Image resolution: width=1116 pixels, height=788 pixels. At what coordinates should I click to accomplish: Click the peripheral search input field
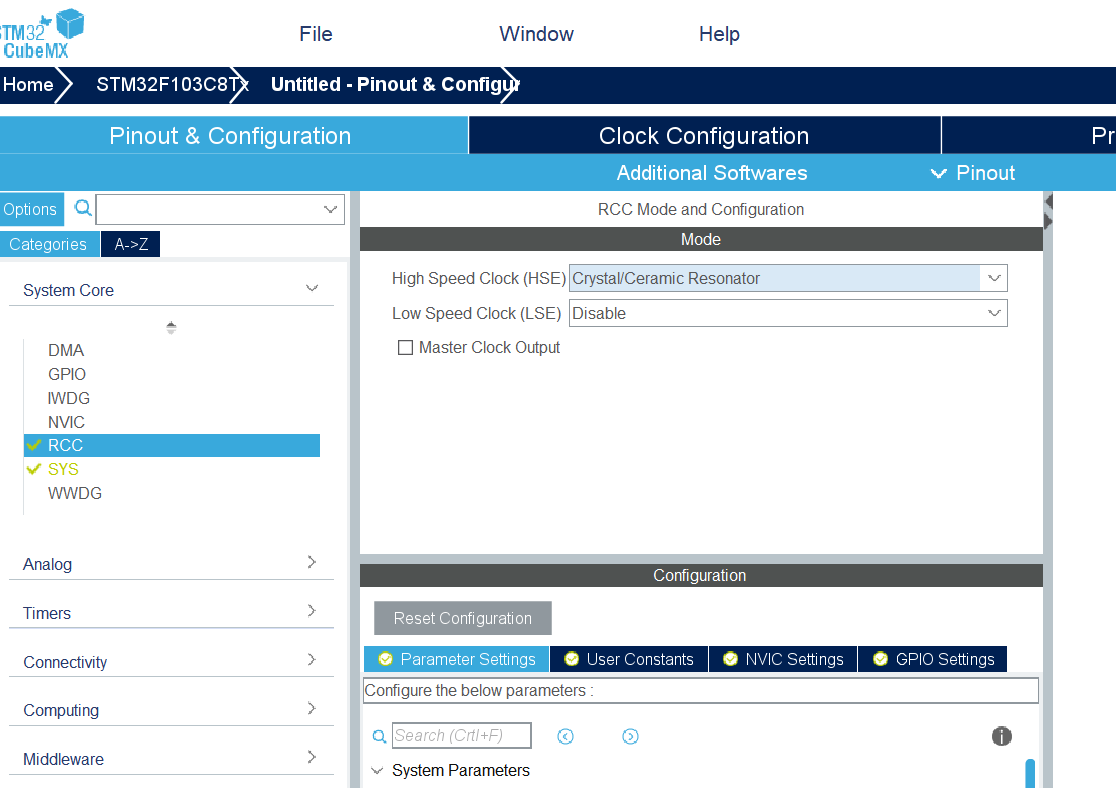221,209
